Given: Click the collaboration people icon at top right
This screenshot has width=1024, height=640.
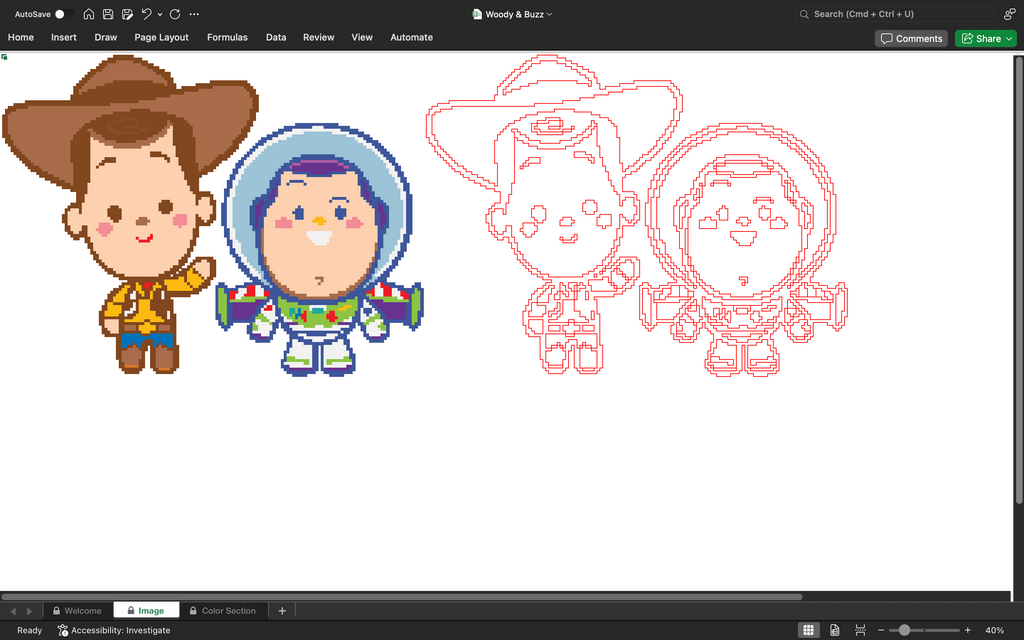Looking at the screenshot, I should [x=1010, y=14].
